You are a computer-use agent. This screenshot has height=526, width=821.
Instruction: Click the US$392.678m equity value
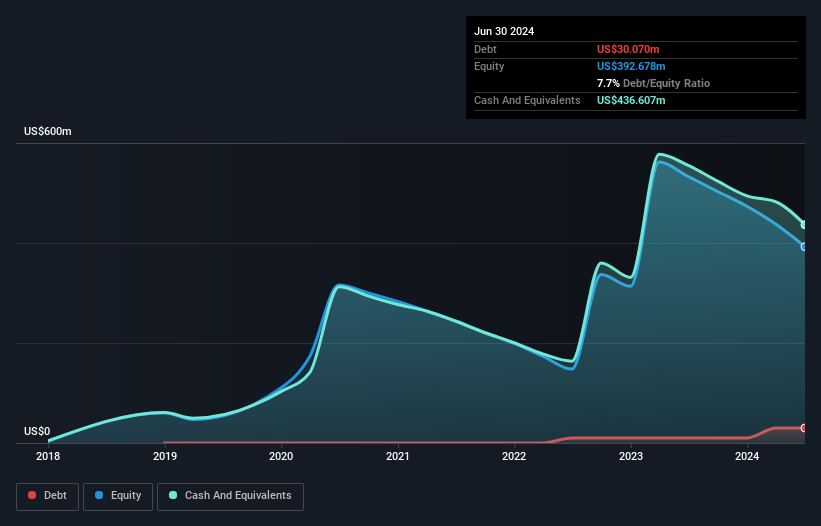click(631, 66)
